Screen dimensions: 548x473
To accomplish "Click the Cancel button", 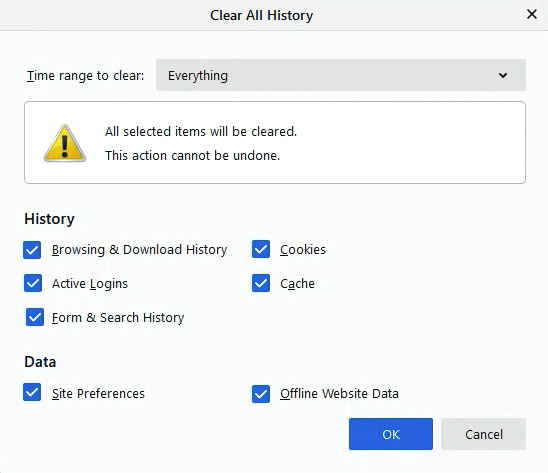I will point(483,434).
